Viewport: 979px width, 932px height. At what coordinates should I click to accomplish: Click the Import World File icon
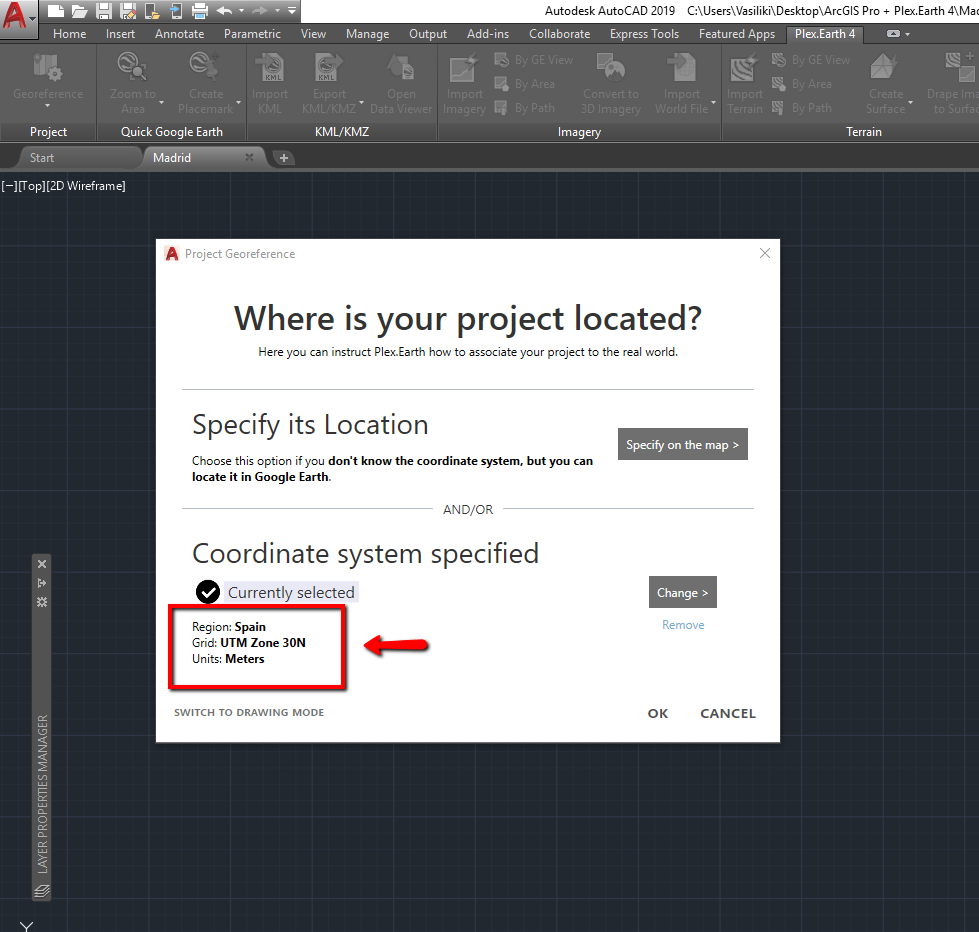click(681, 67)
